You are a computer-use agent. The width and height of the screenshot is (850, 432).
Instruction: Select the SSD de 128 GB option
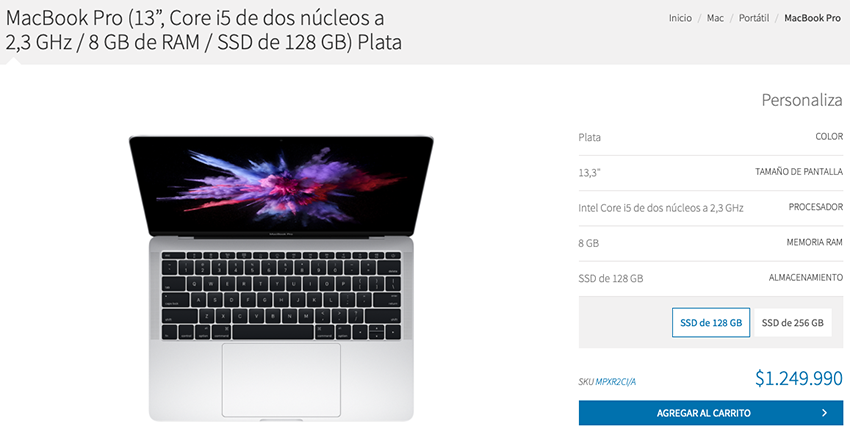pos(711,323)
